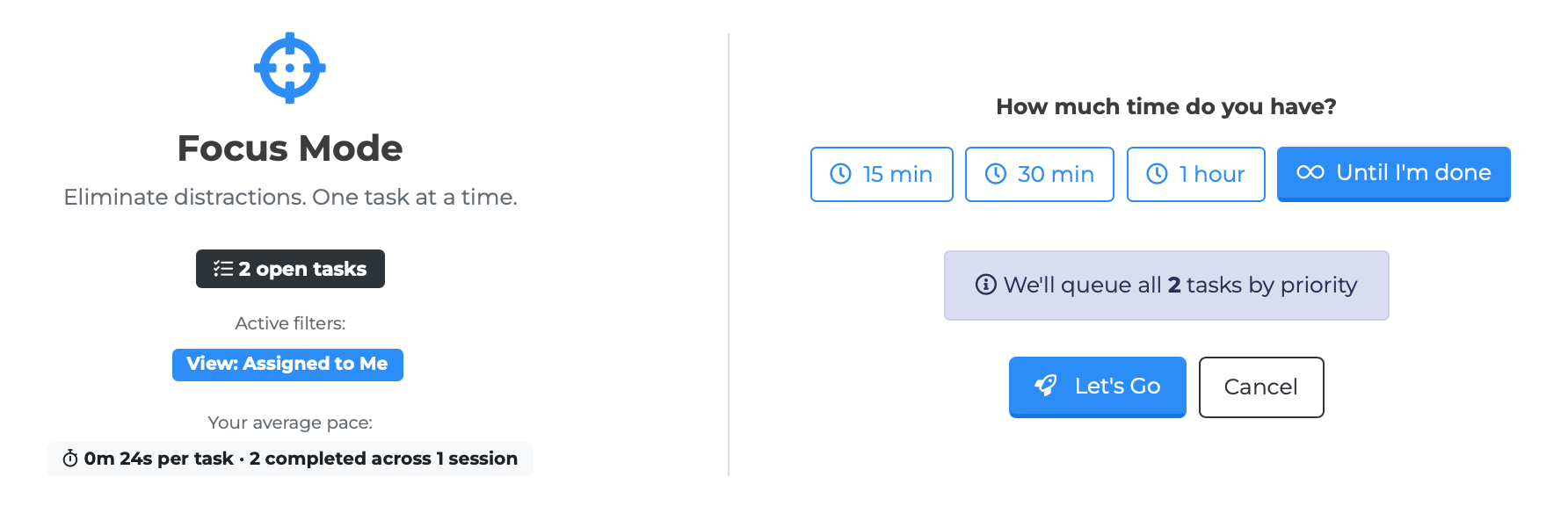
Task: Click the rocket icon on Let's Go
Action: (x=1046, y=386)
